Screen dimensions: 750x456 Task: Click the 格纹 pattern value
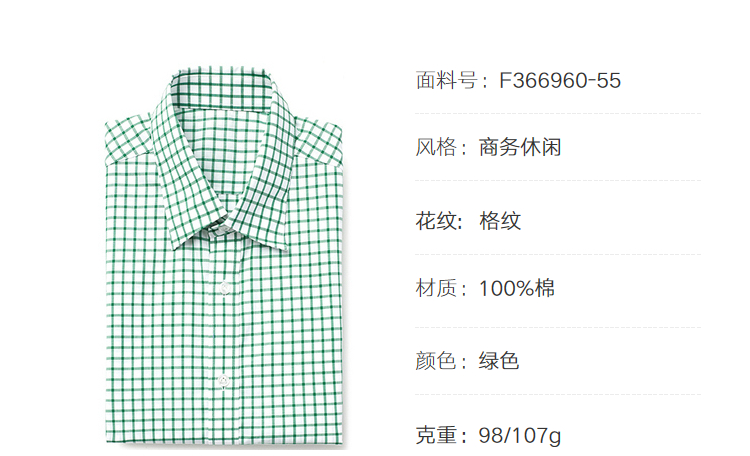point(500,221)
